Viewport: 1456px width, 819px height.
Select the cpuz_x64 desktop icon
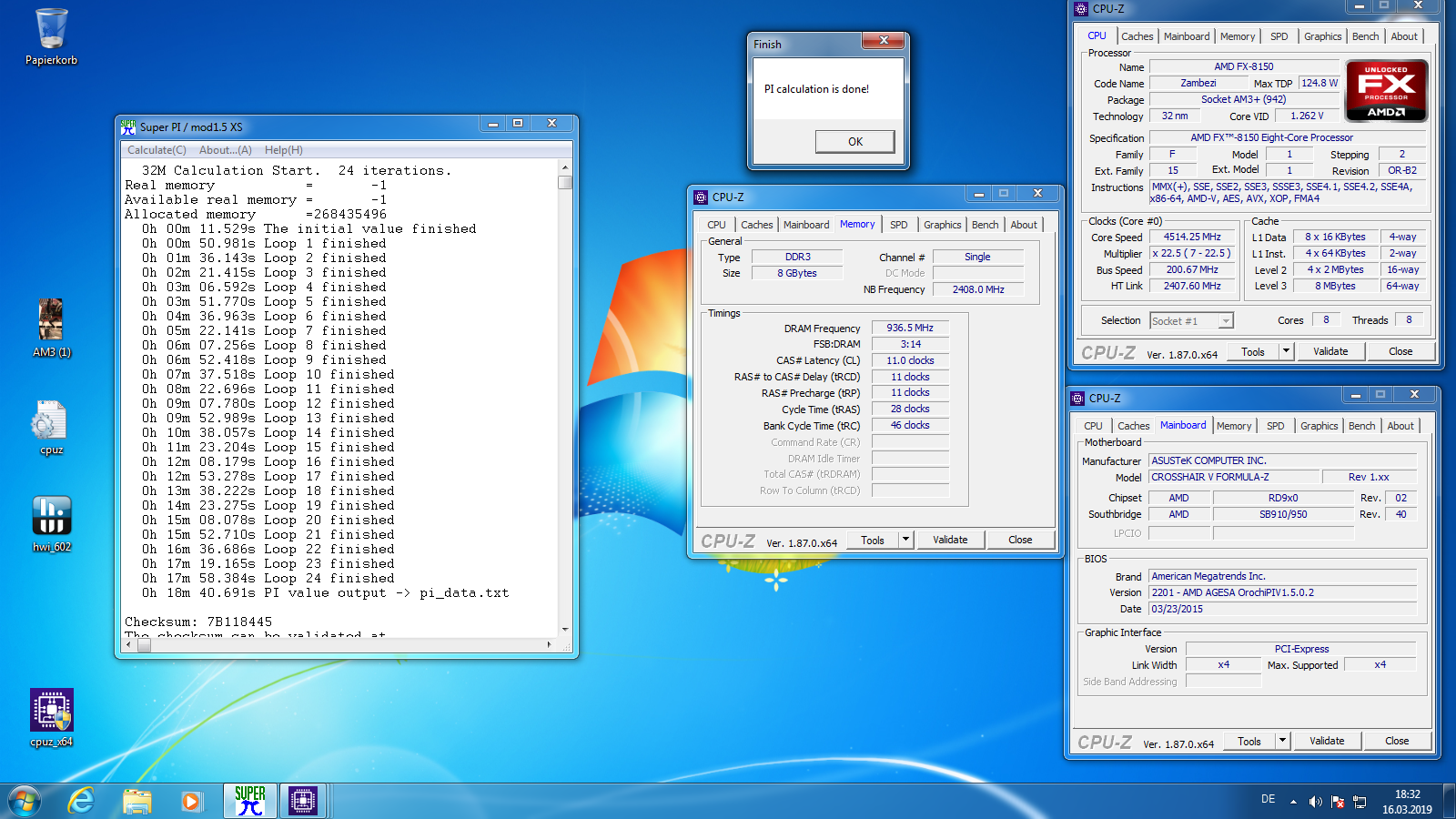52,717
